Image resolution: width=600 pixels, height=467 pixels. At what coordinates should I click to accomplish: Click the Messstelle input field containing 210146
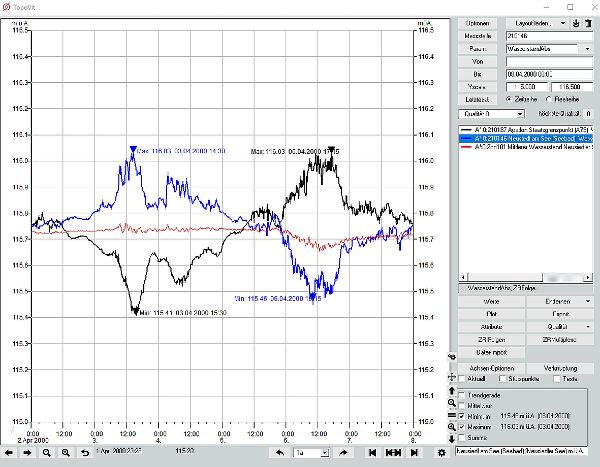[549, 36]
